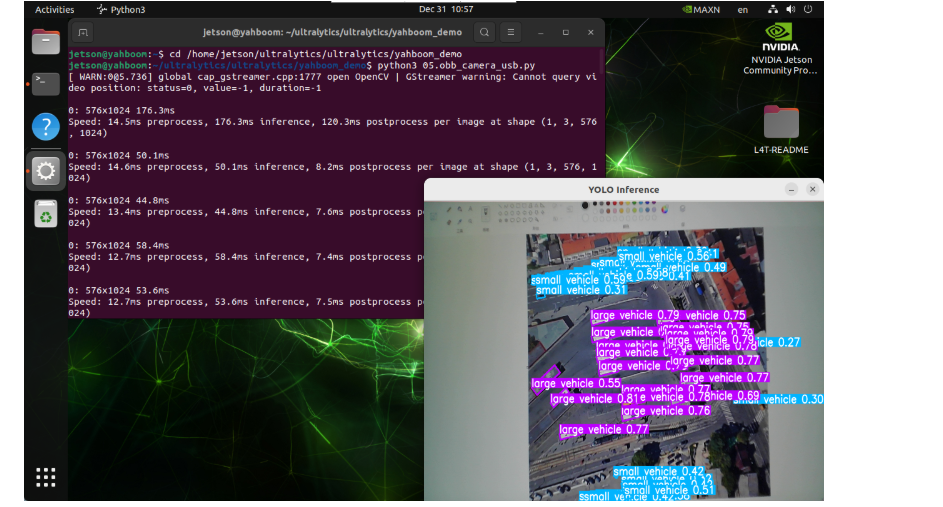Screen dimensions: 943x507
Task: Open the Help question-mark icon in dock
Action: click(x=46, y=127)
